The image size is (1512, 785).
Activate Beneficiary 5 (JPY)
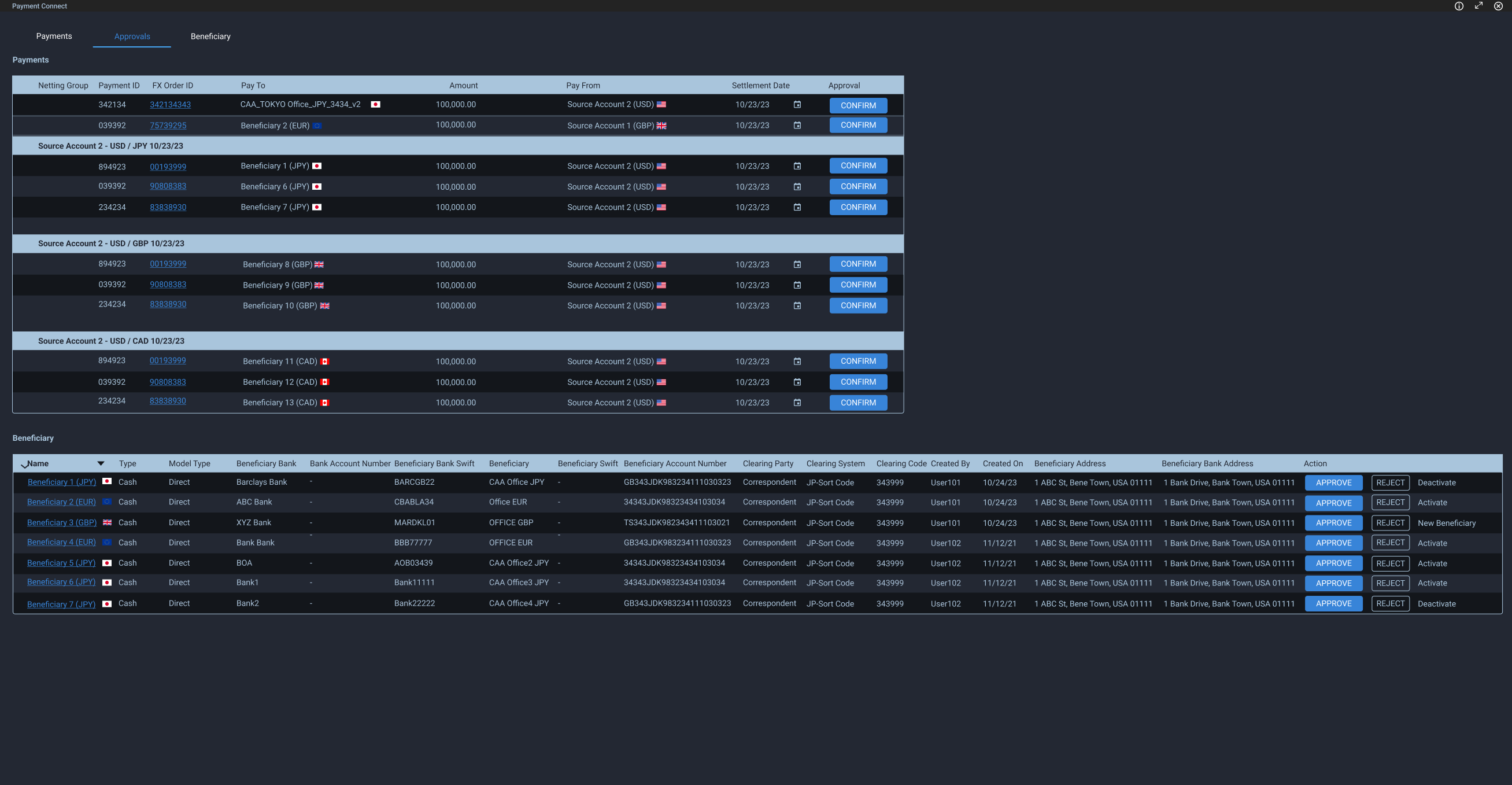pyautogui.click(x=1433, y=563)
